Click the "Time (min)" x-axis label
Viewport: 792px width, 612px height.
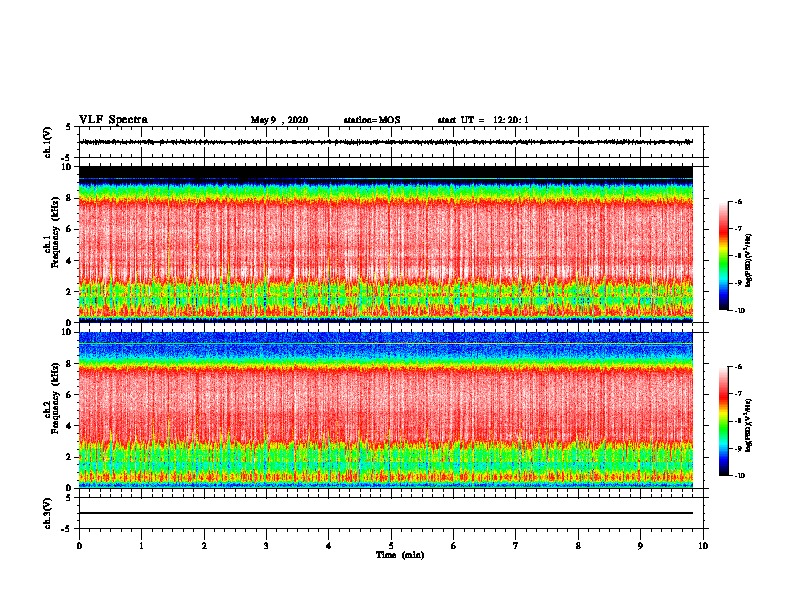click(x=400, y=555)
